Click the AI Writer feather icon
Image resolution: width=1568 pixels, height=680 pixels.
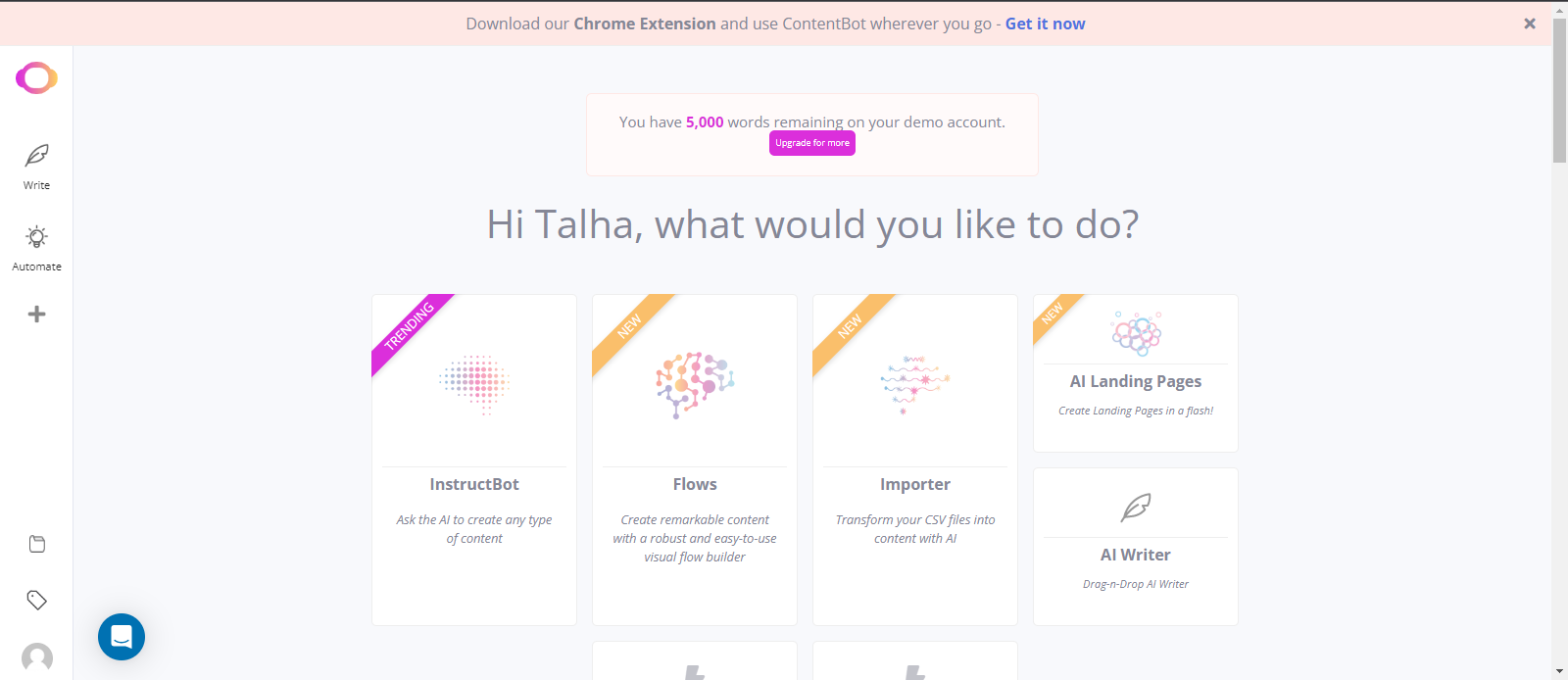pos(1136,507)
